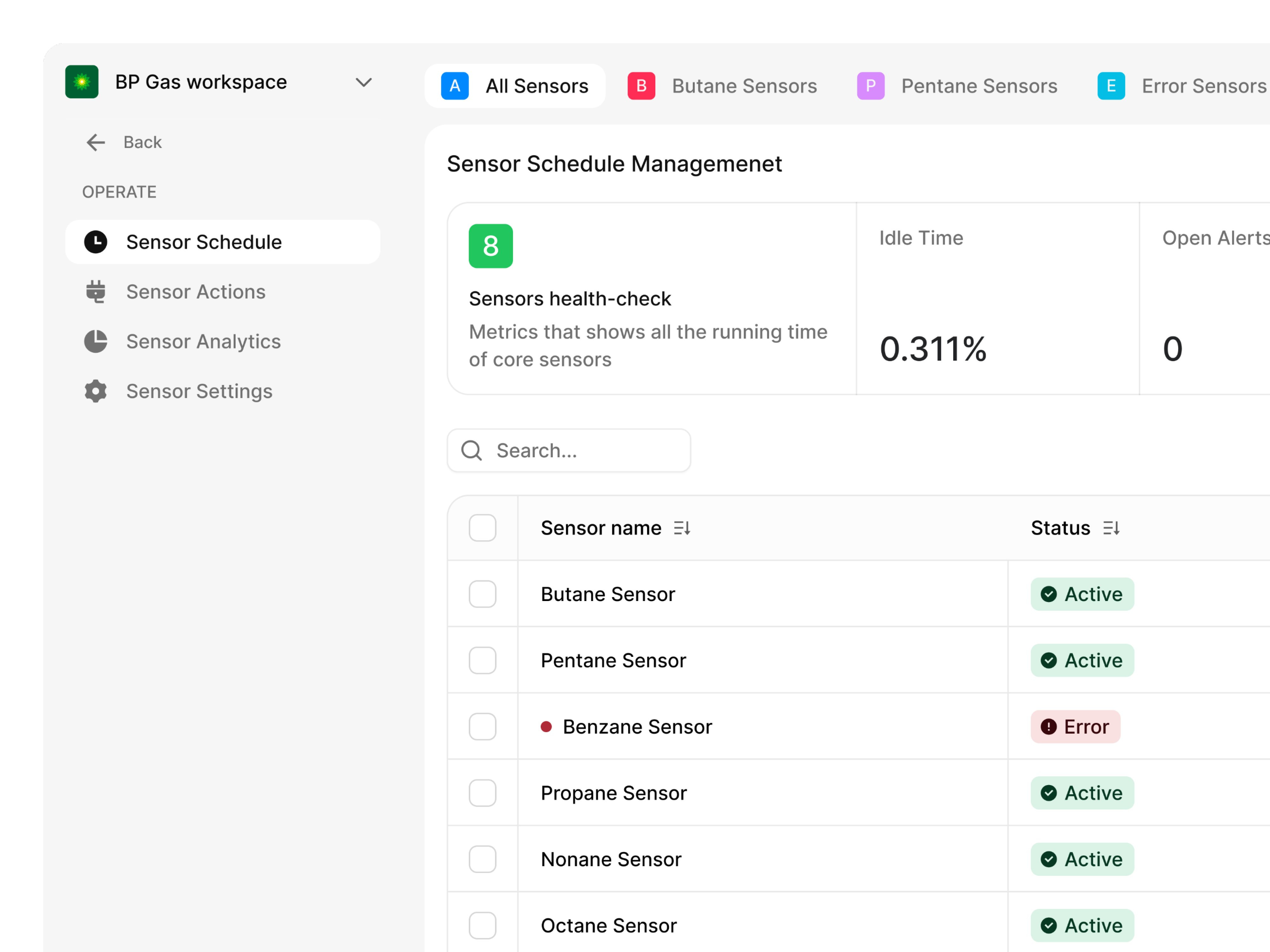Click the red B badge icon
This screenshot has height=952, width=1270.
[x=641, y=86]
